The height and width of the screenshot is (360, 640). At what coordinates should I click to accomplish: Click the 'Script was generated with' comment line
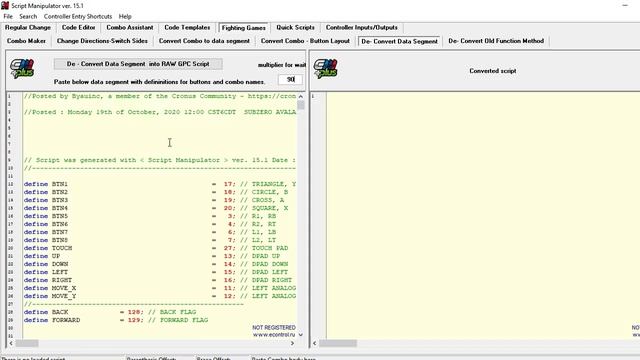[x=160, y=160]
